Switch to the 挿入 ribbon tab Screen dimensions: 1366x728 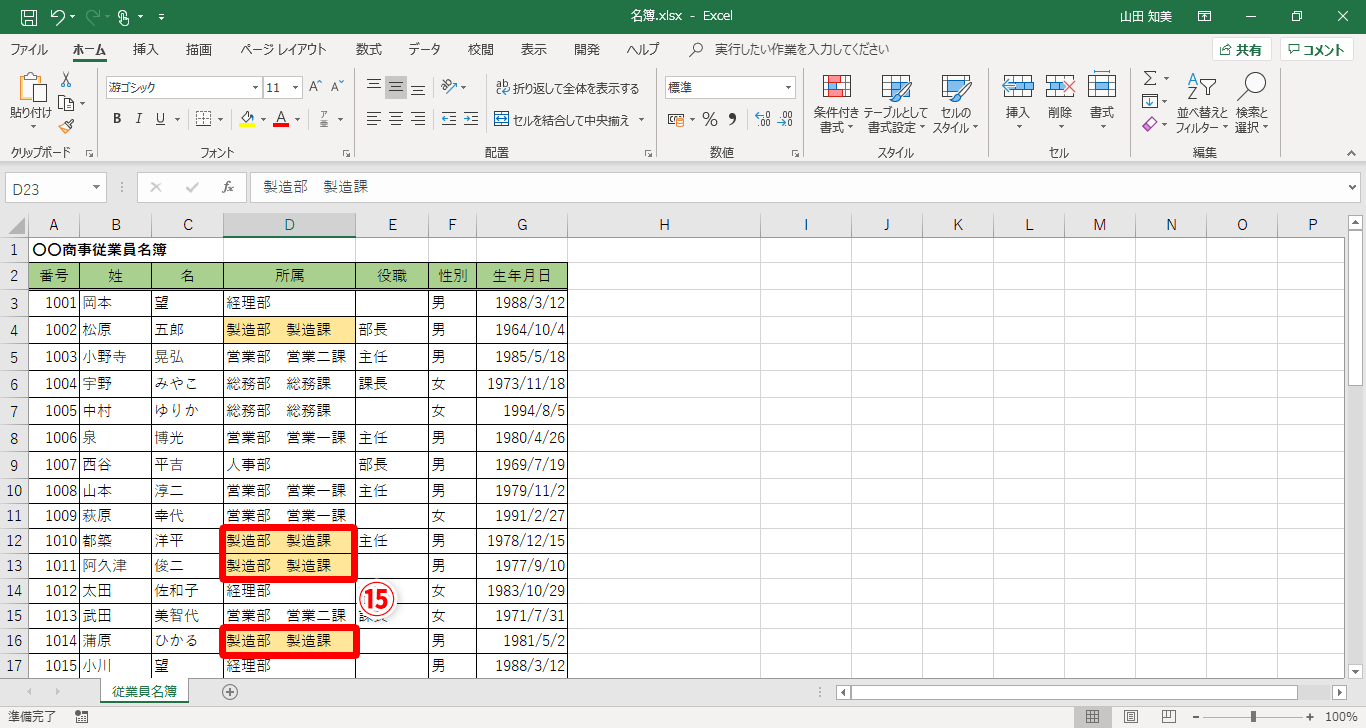(146, 49)
